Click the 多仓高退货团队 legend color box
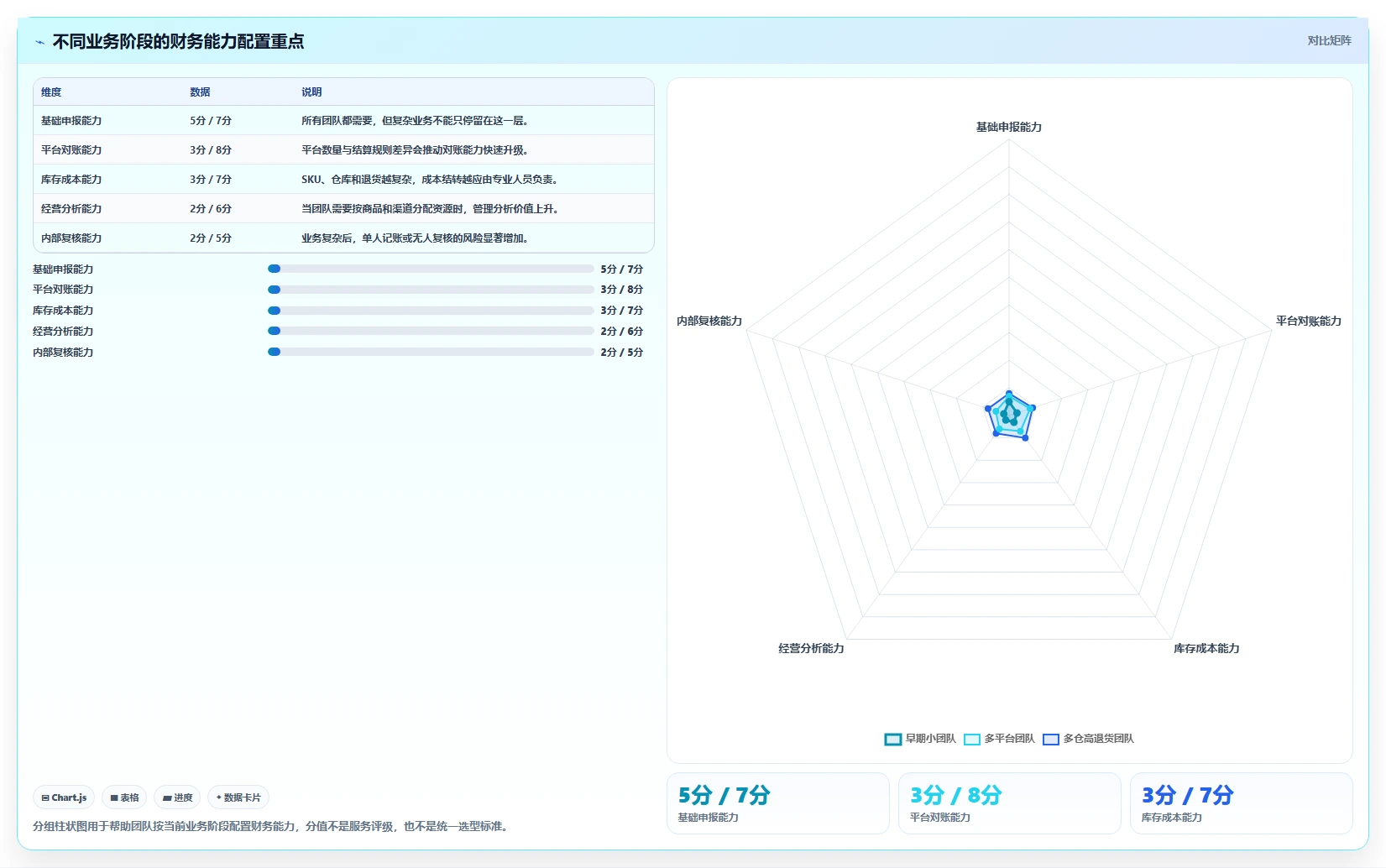Viewport: 1386px width, 868px height. (x=1051, y=740)
